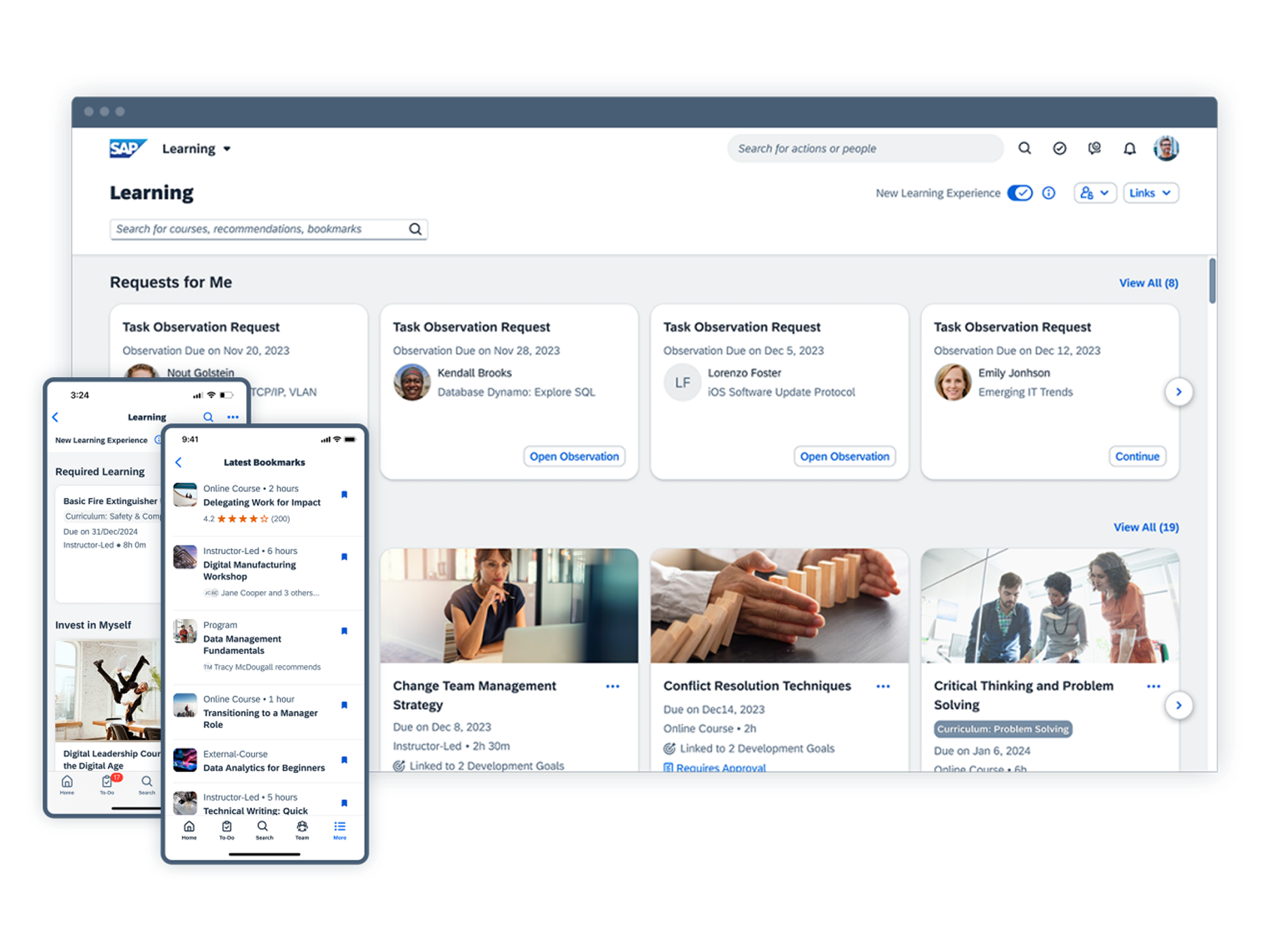Click search magnifier in courses search field
Screen dimensions: 1270x952
click(415, 229)
